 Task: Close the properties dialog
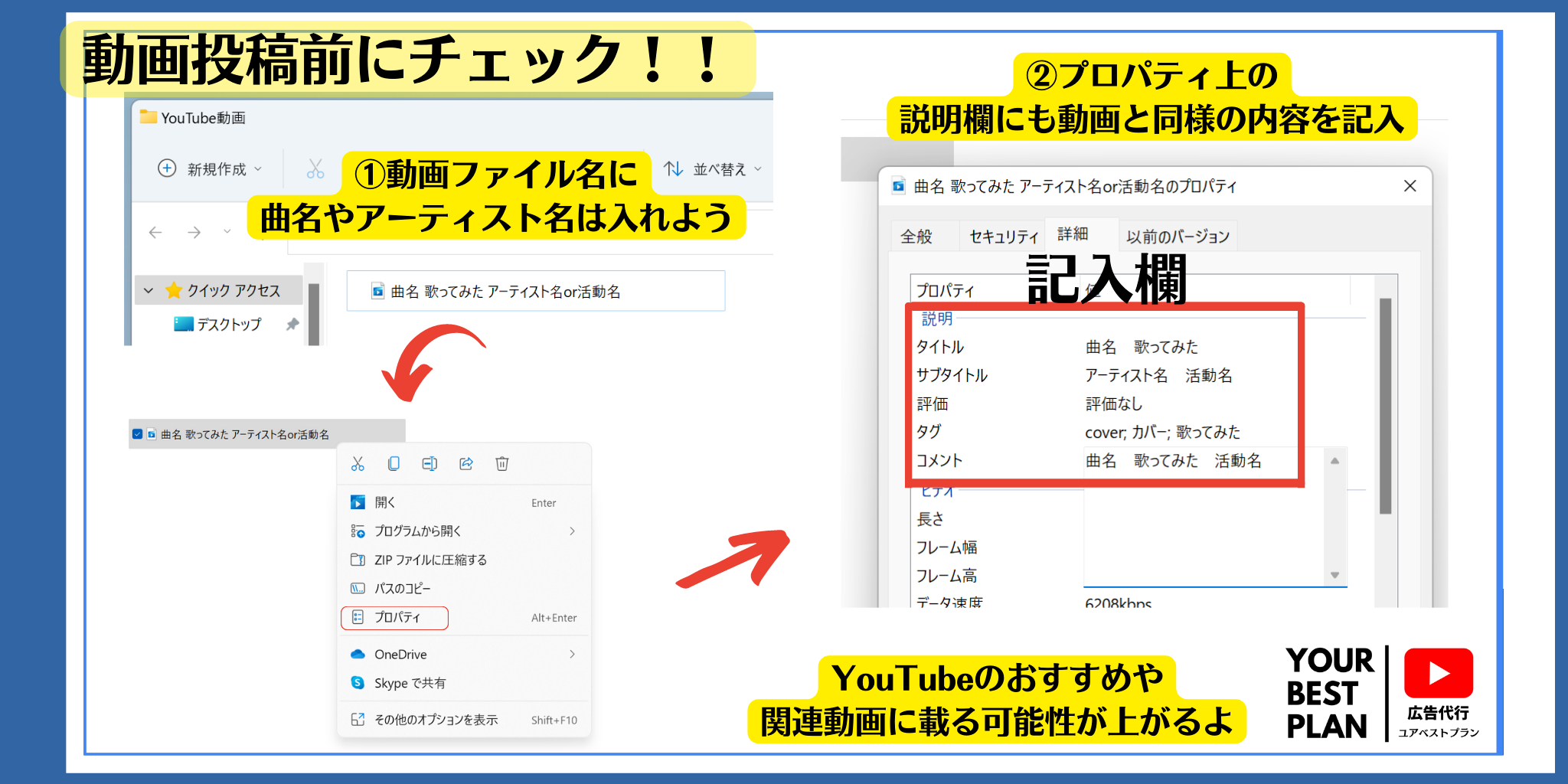(1410, 186)
